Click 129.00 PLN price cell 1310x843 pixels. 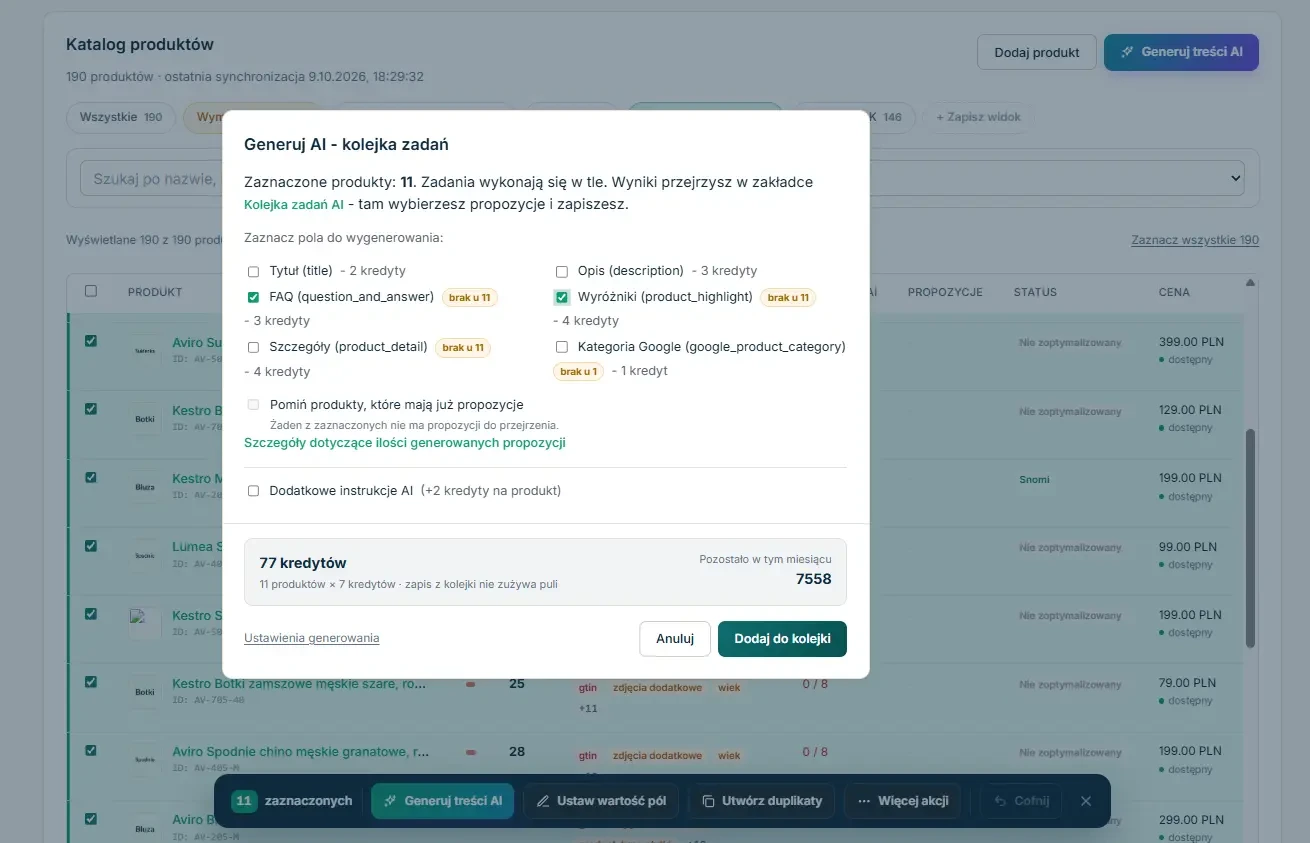1190,410
